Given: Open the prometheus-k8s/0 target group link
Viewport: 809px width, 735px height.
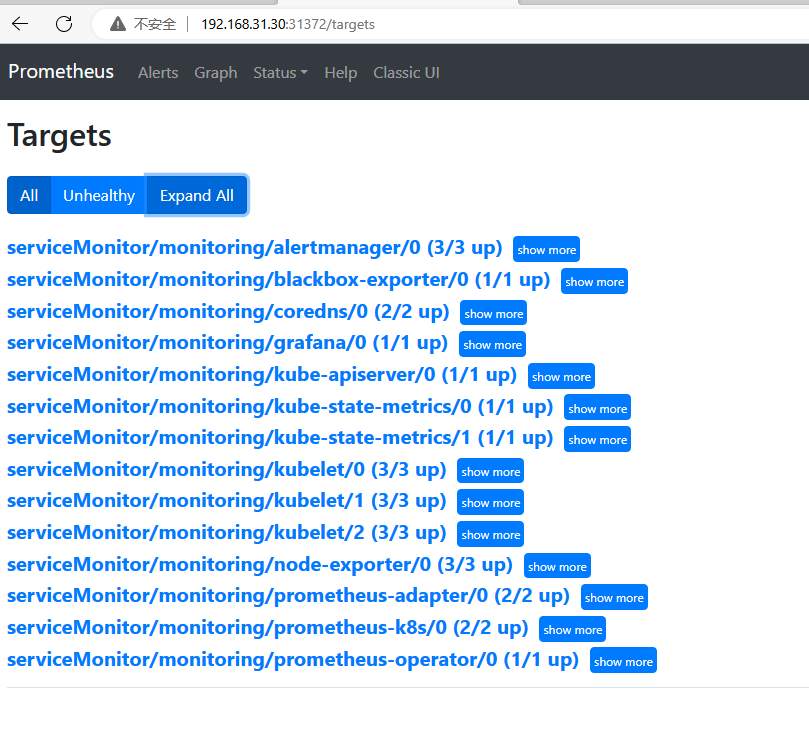Looking at the screenshot, I should click(x=268, y=627).
